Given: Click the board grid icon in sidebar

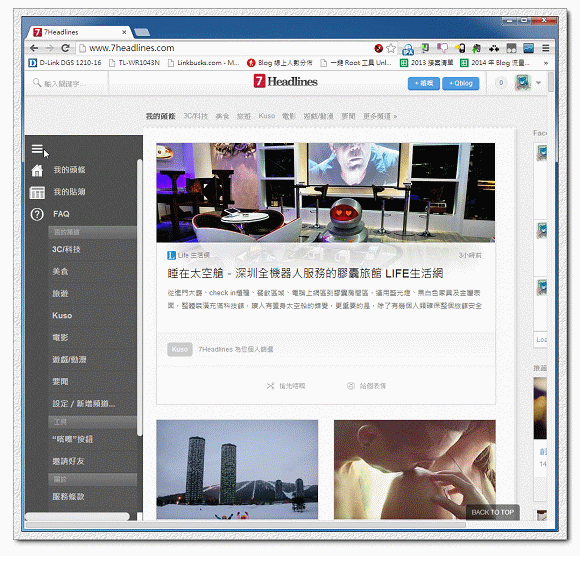Looking at the screenshot, I should click(x=37, y=192).
